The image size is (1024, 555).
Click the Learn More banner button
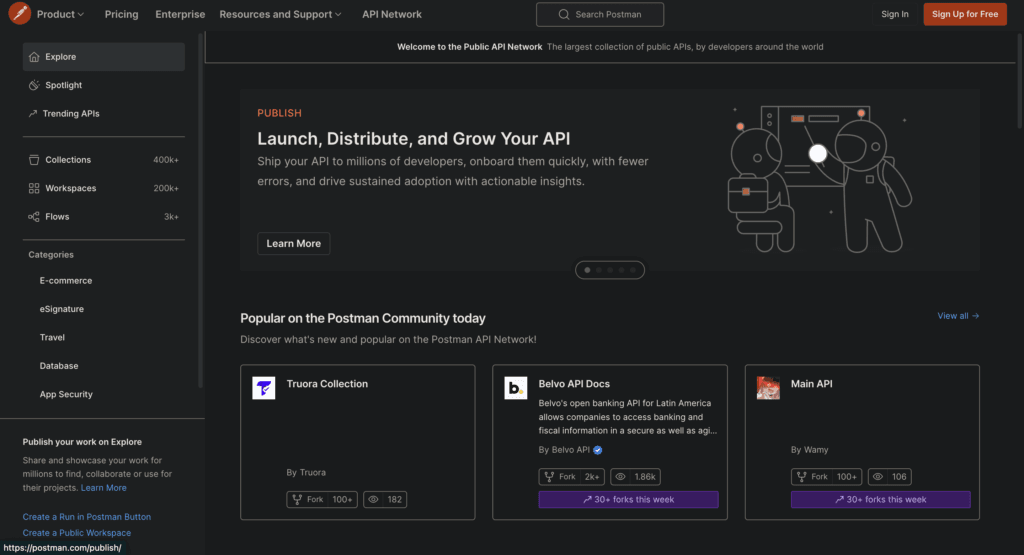(293, 244)
